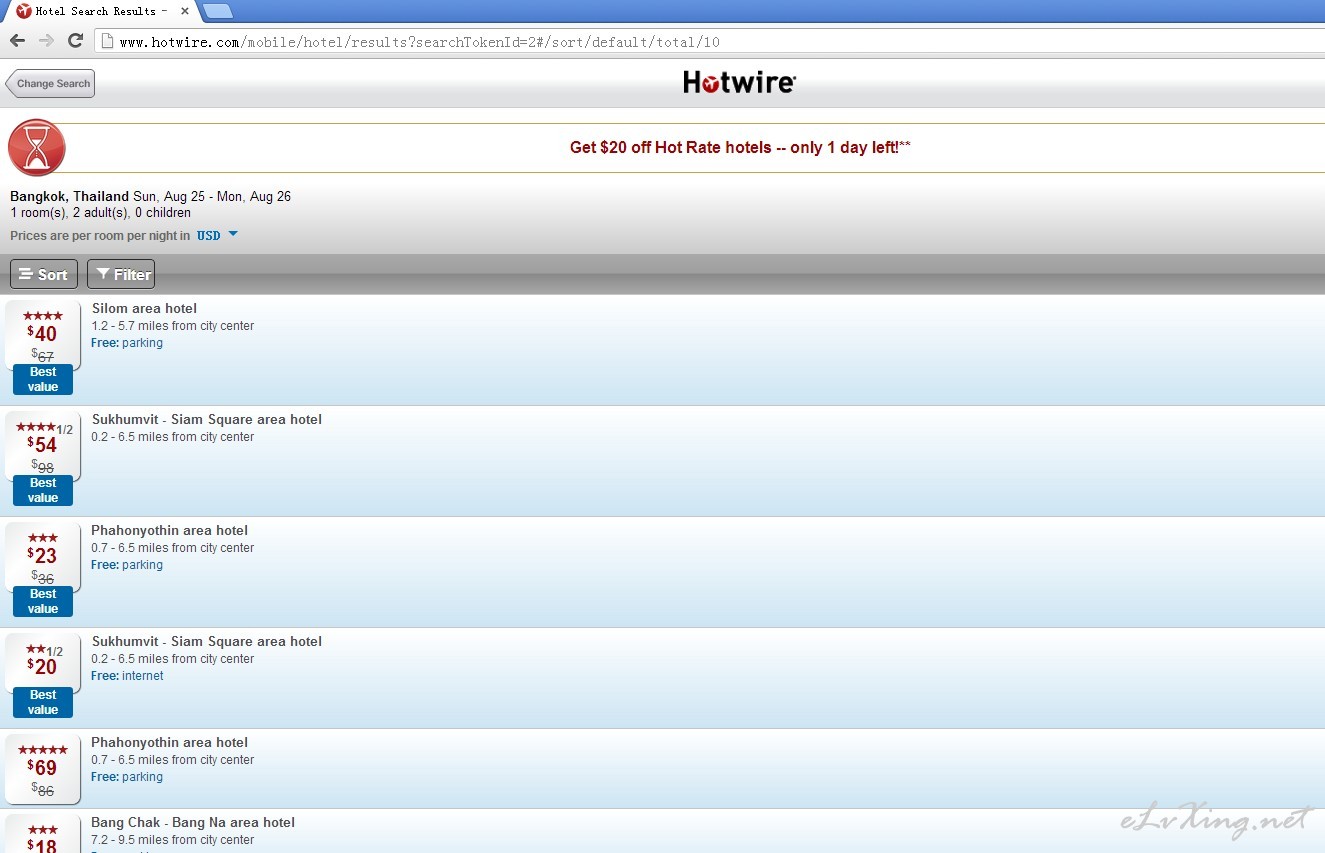Click 'Free: internet' amenity text

click(x=127, y=676)
